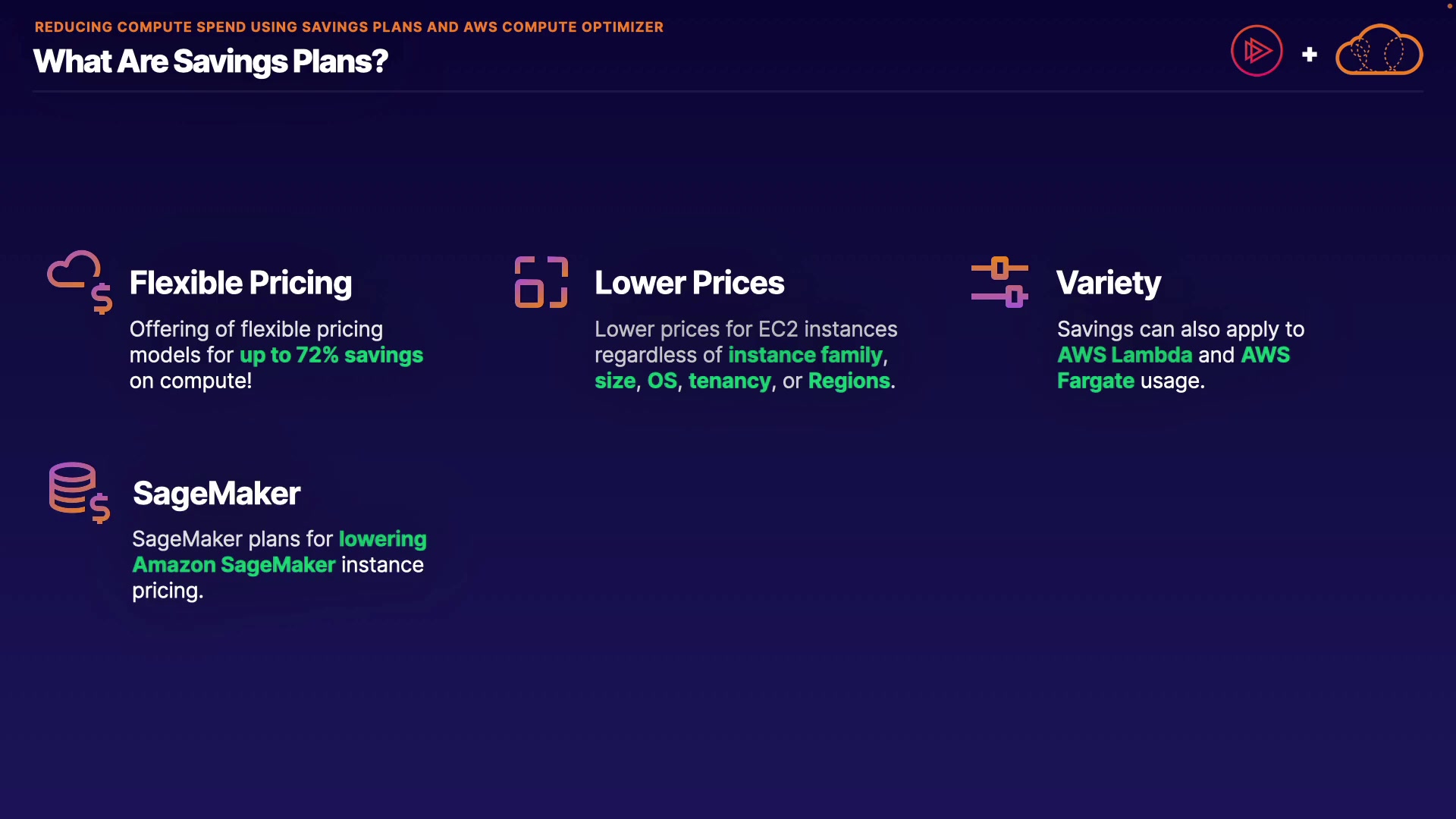This screenshot has width=1456, height=819.
Task: Select the Flexible Pricing heading
Action: [x=240, y=283]
